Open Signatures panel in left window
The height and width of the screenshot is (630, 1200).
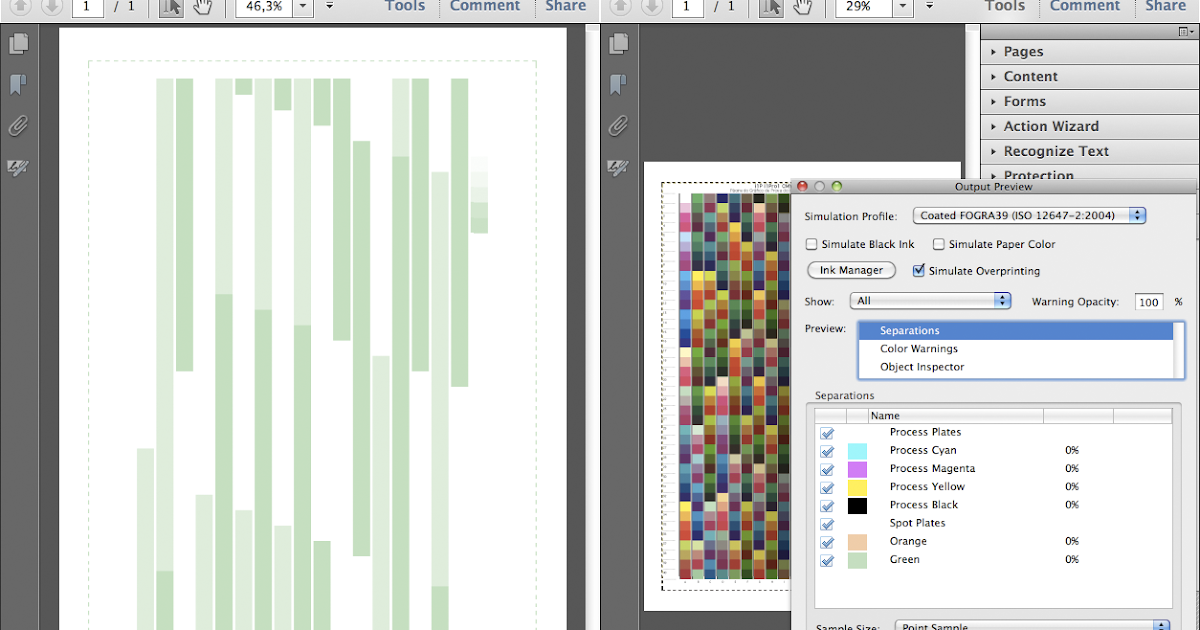pos(18,167)
